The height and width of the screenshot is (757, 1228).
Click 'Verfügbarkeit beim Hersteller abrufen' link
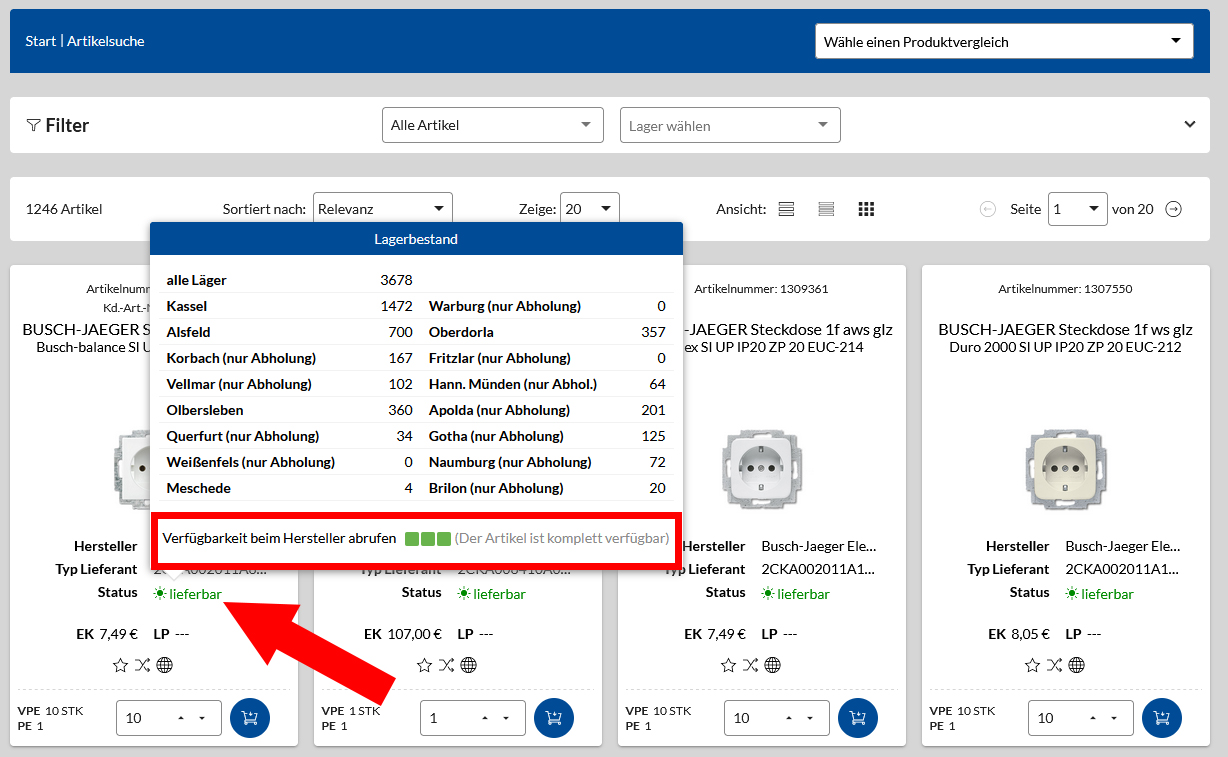point(279,538)
